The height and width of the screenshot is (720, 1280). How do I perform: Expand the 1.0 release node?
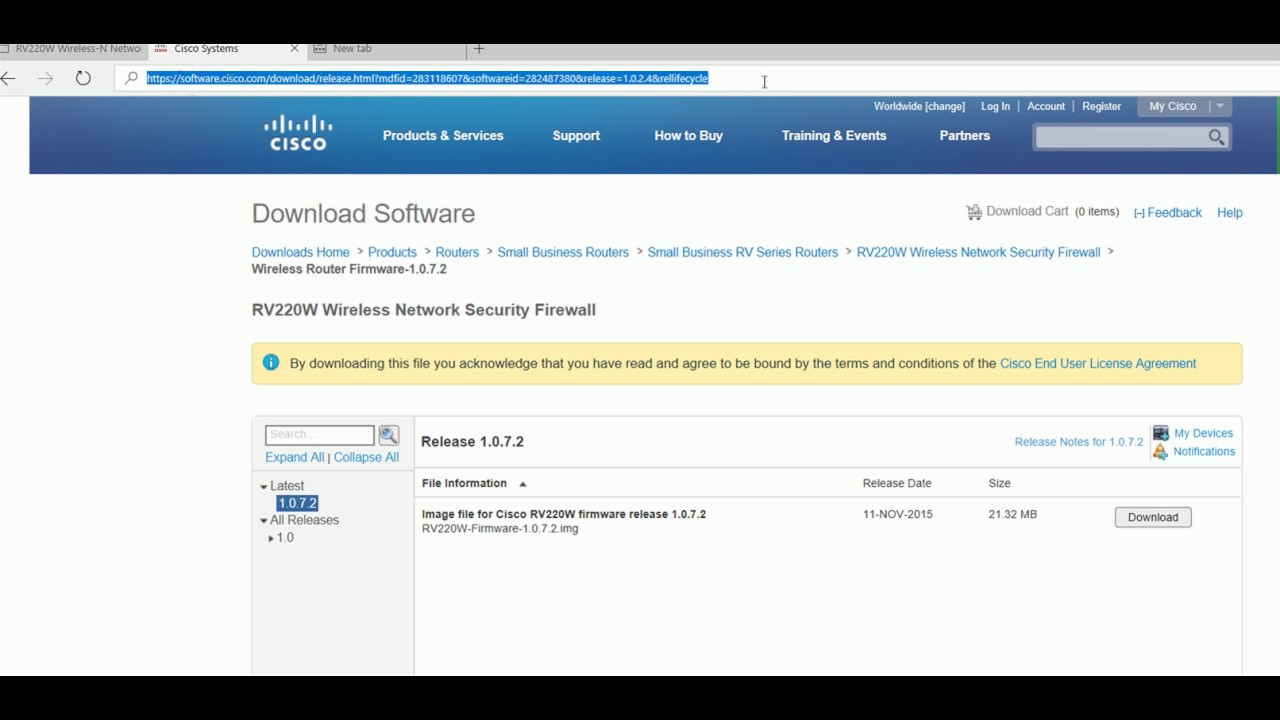(x=271, y=538)
